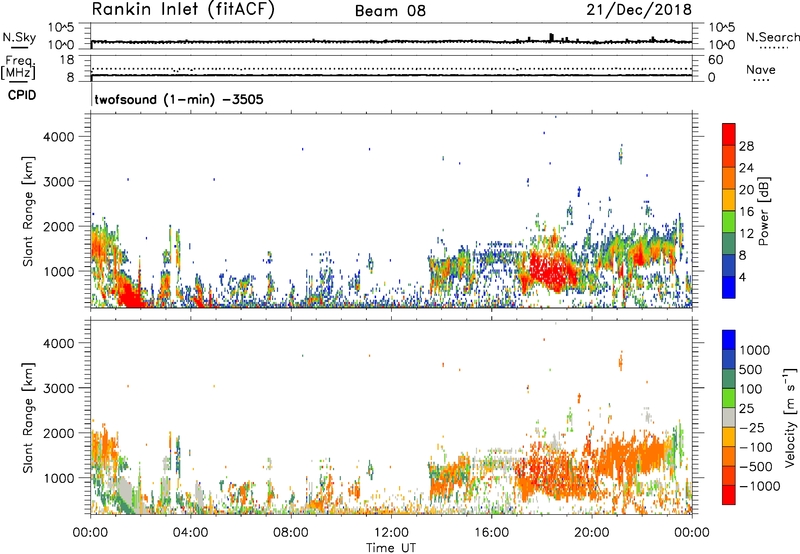This screenshot has height=554, width=800.
Task: Click the "24" power colorbar value
Action: pos(746,168)
